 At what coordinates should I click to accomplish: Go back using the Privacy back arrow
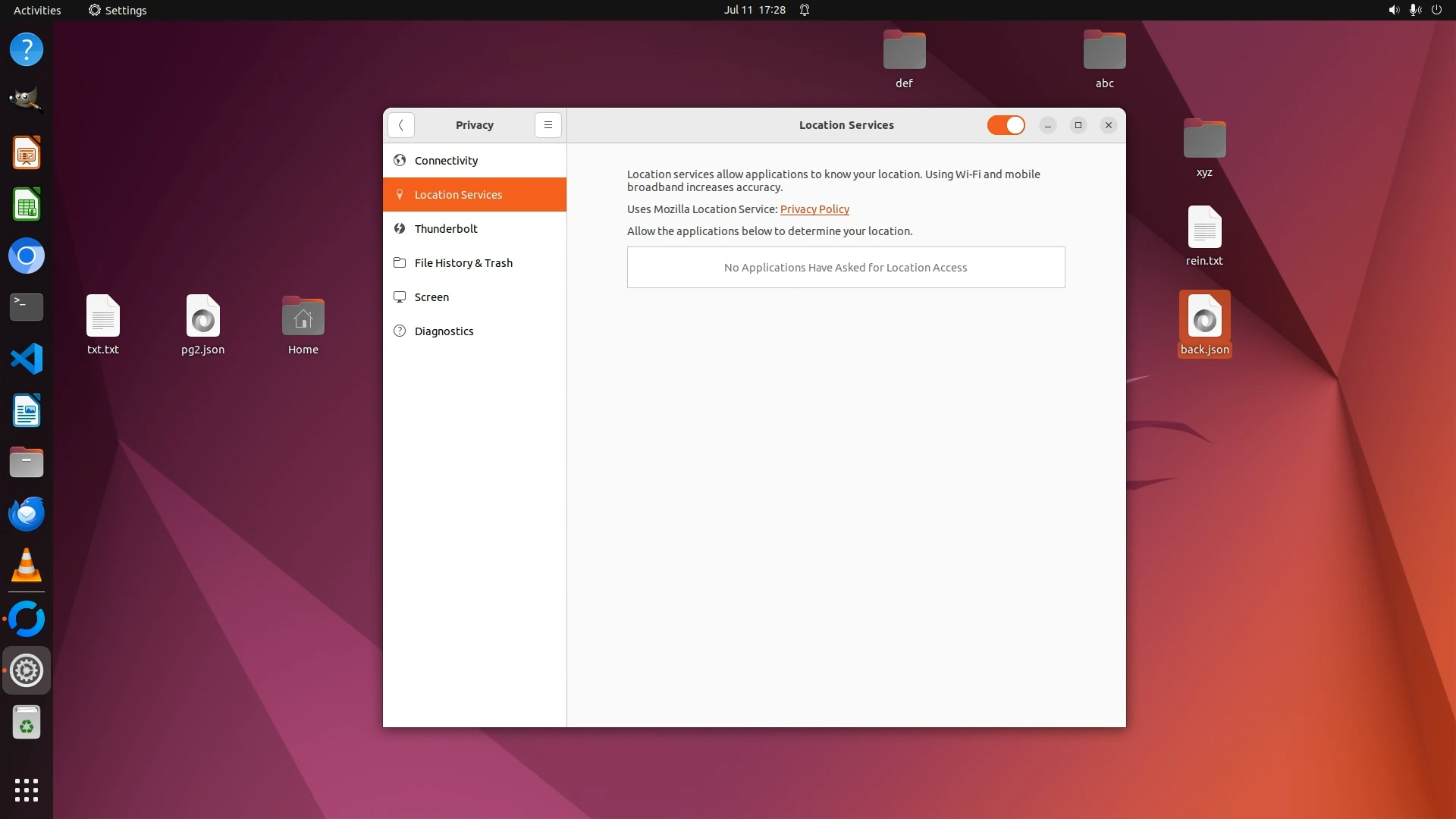click(400, 125)
